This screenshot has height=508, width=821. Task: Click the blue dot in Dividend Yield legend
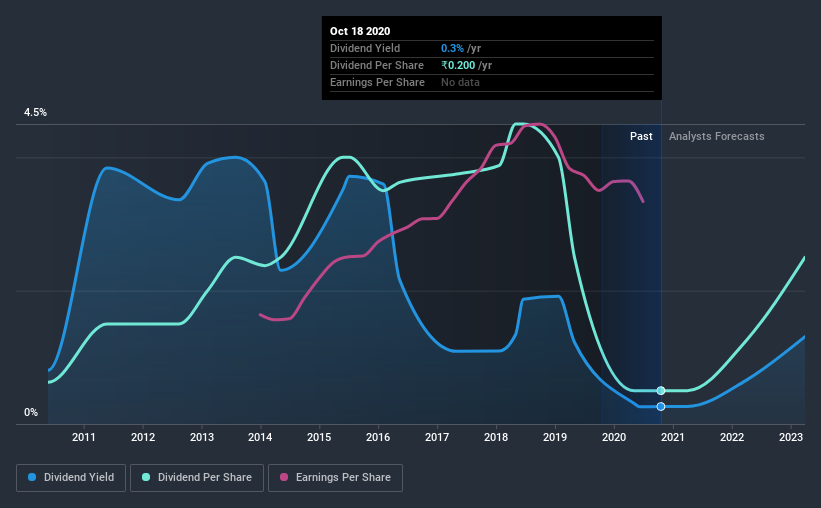[x=32, y=477]
